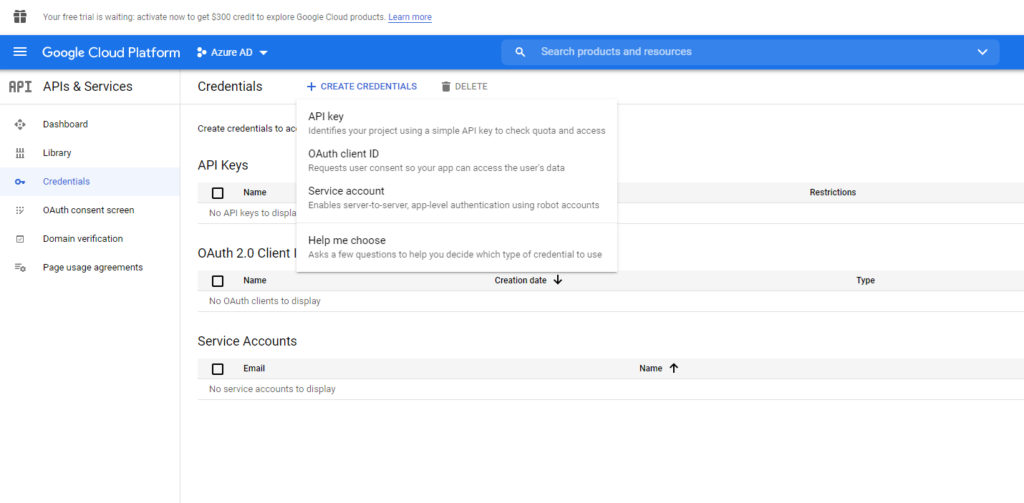
Task: Choose OAuth client ID option
Action: click(456, 160)
